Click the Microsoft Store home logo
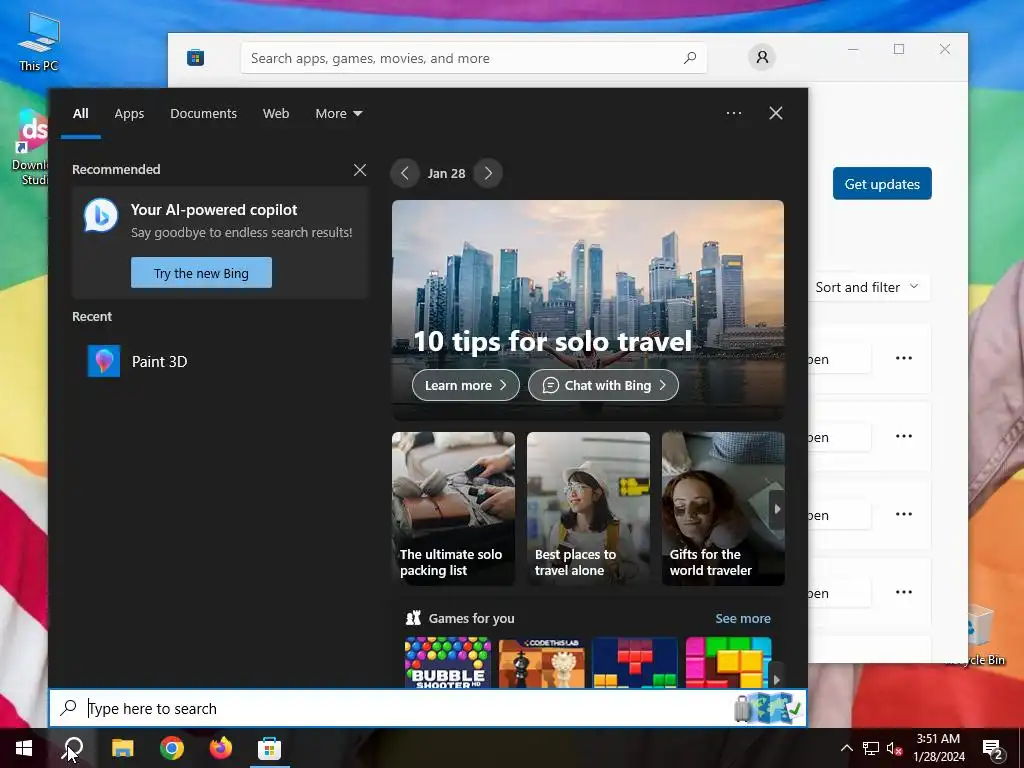 pos(195,58)
